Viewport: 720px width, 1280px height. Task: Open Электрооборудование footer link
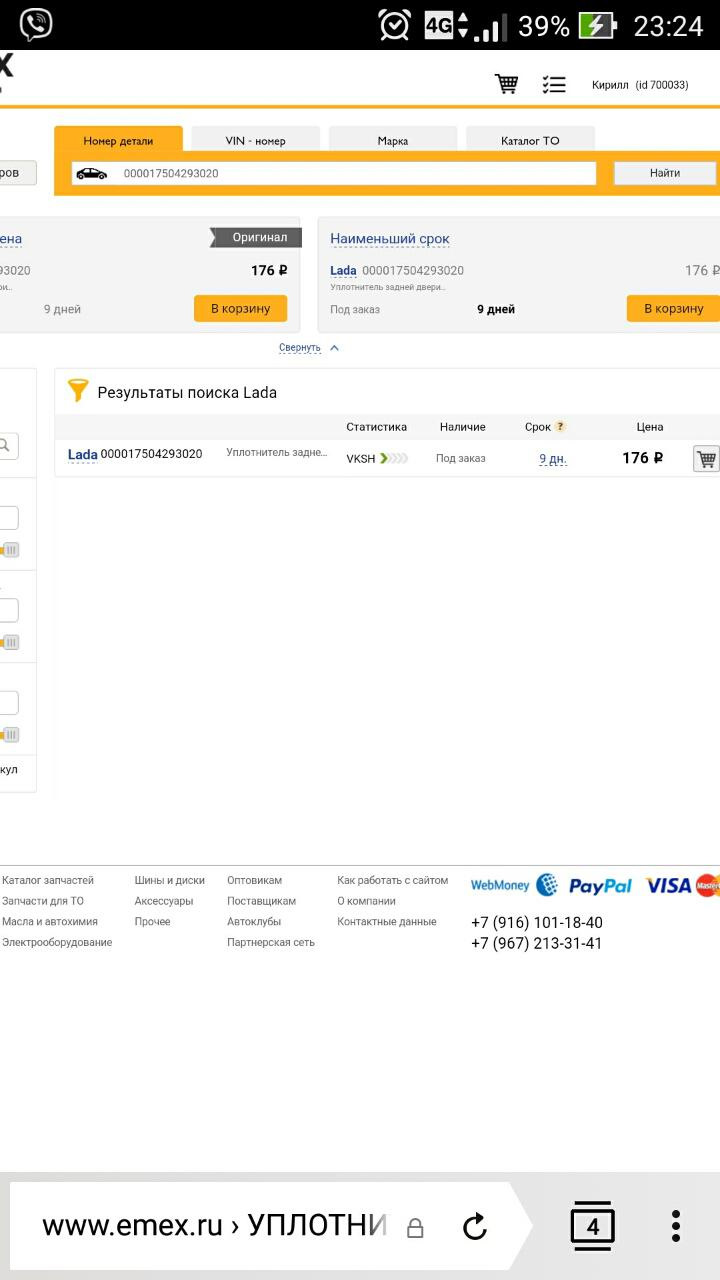tap(57, 942)
